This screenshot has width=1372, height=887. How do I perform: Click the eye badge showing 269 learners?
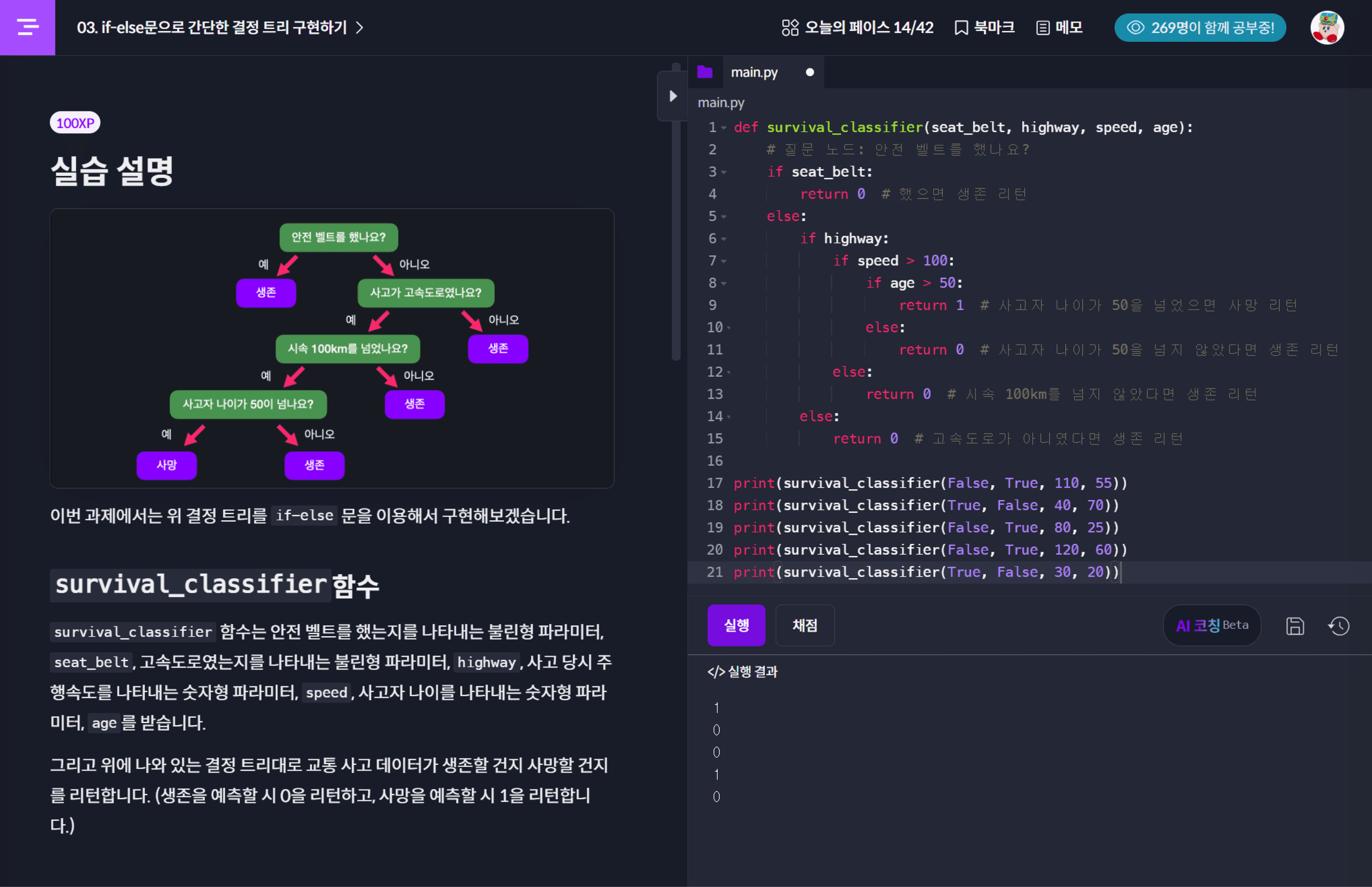click(1200, 27)
